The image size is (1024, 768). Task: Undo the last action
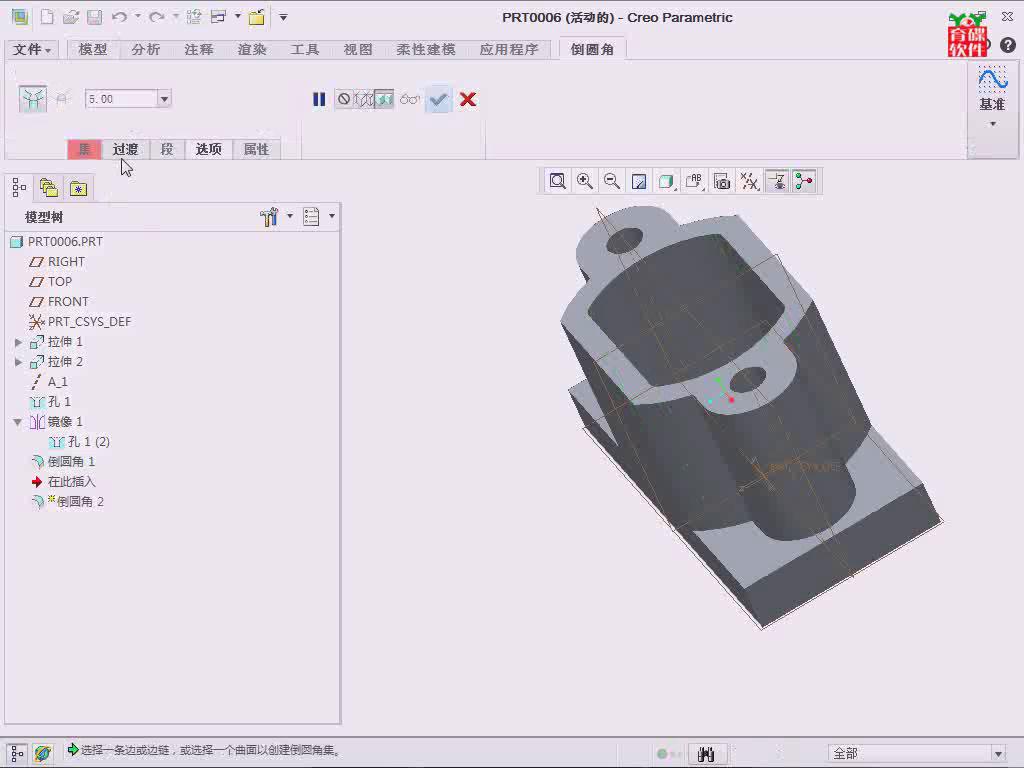tap(119, 17)
